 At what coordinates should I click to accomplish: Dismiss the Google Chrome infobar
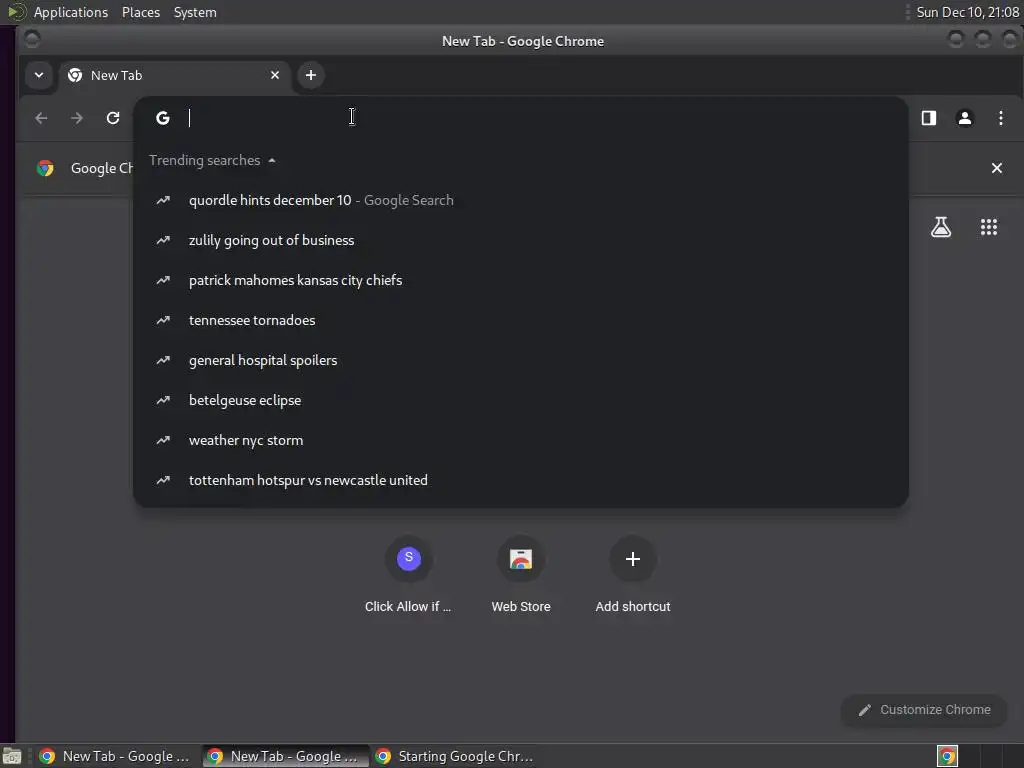pos(997,168)
